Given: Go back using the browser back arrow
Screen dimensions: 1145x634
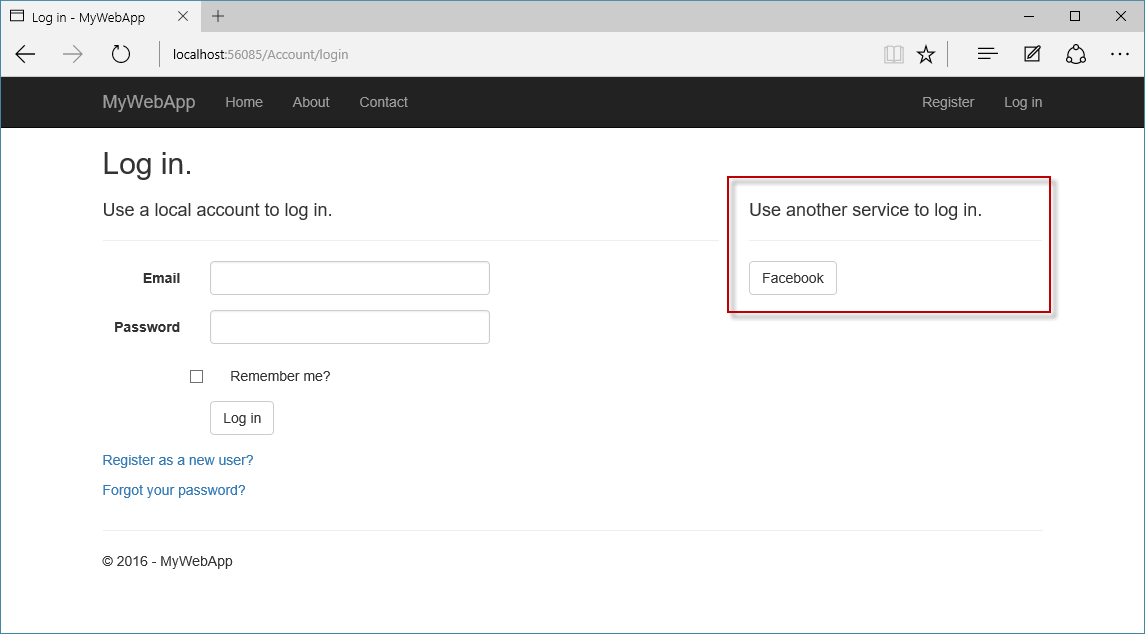Looking at the screenshot, I should tap(26, 54).
